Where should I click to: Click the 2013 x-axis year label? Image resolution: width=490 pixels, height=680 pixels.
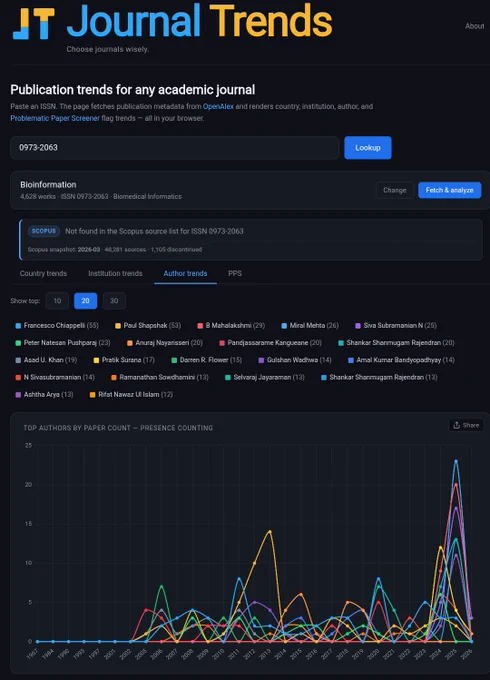coord(265,654)
